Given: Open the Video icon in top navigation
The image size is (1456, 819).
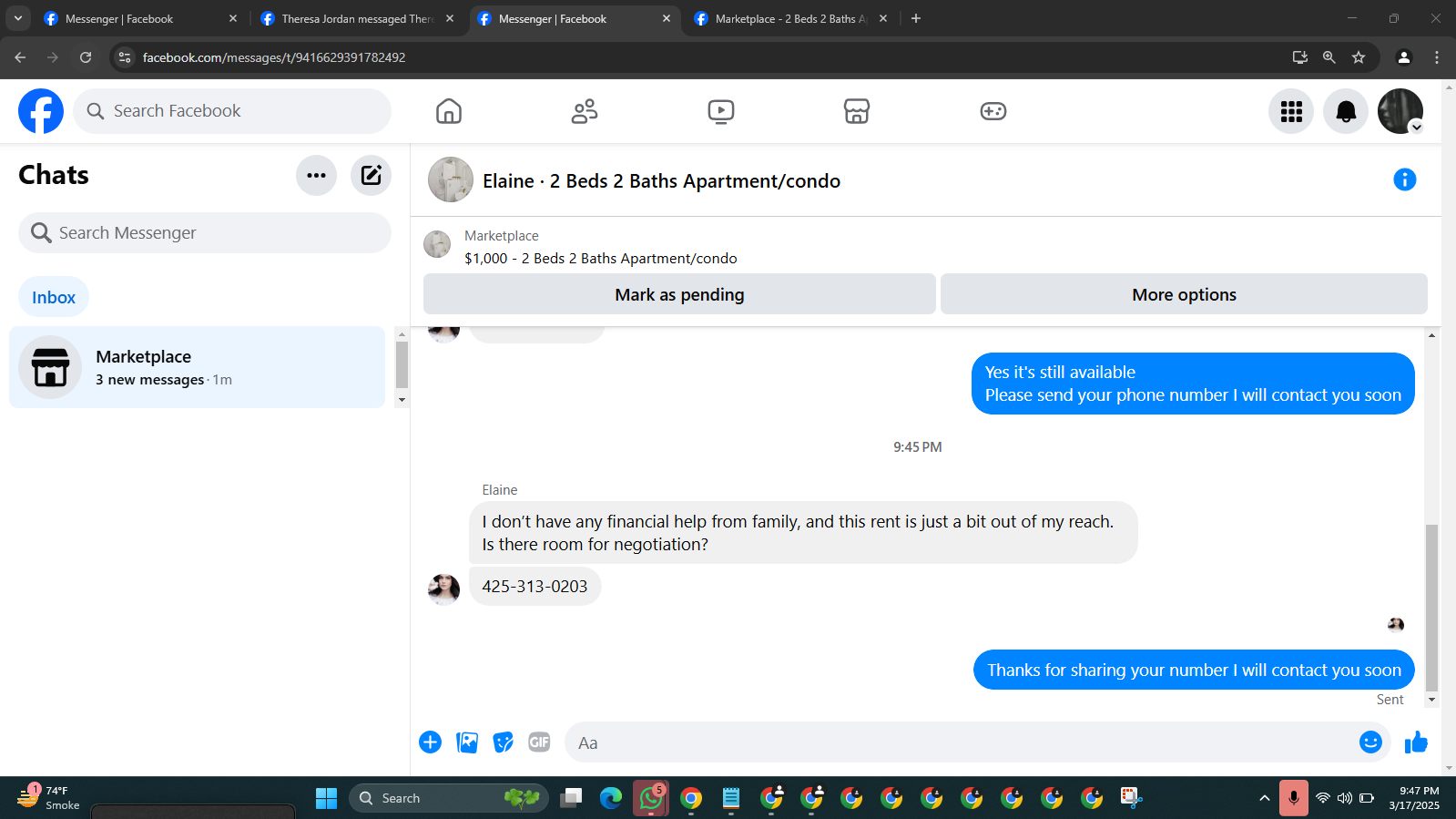Looking at the screenshot, I should pyautogui.click(x=721, y=111).
